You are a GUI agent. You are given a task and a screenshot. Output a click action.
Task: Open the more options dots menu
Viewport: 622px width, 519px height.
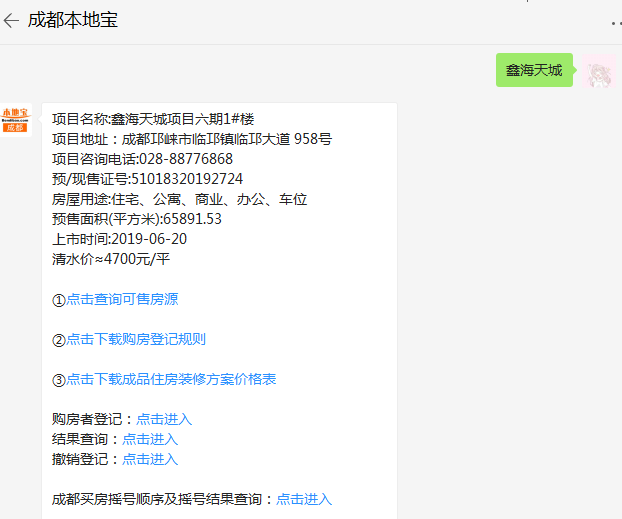click(x=616, y=23)
